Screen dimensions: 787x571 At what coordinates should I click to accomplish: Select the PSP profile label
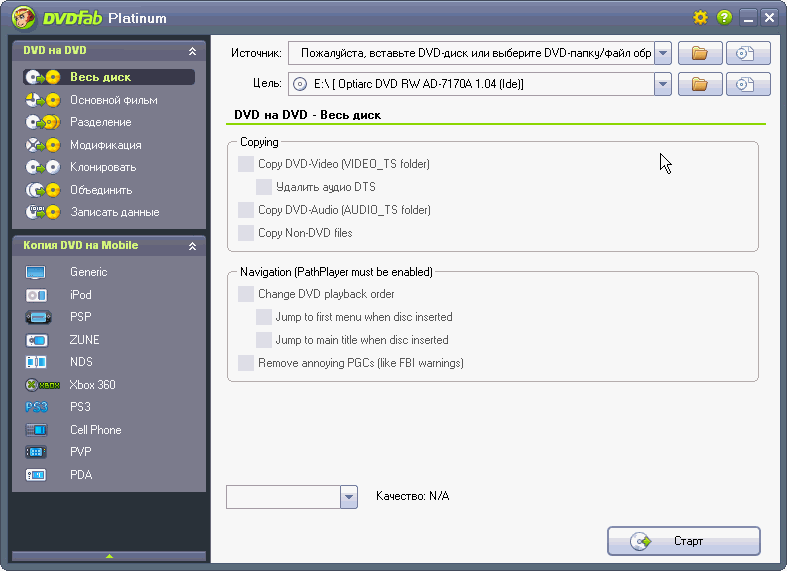pos(80,317)
